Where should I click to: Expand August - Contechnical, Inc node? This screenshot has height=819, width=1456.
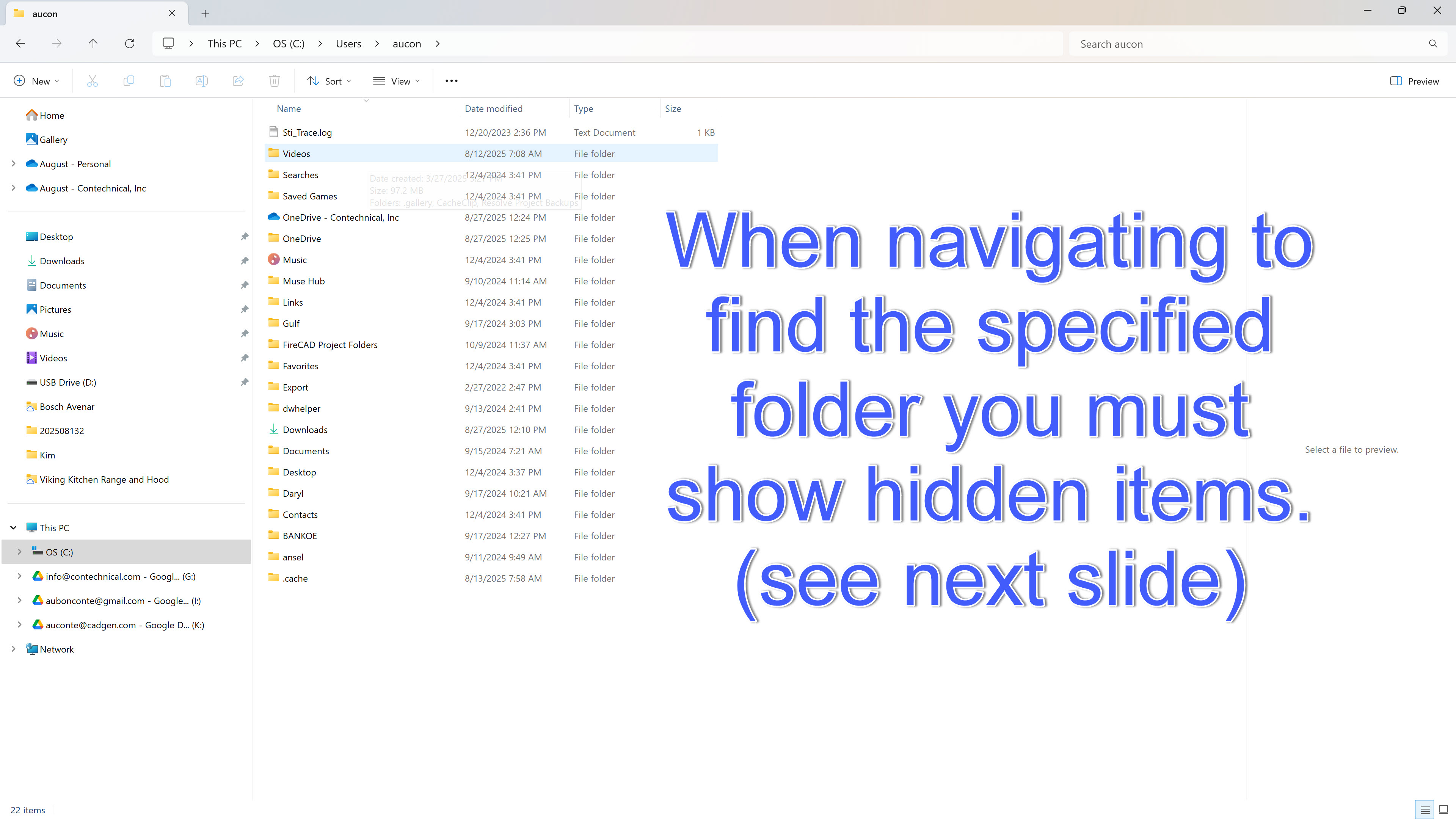(x=14, y=188)
